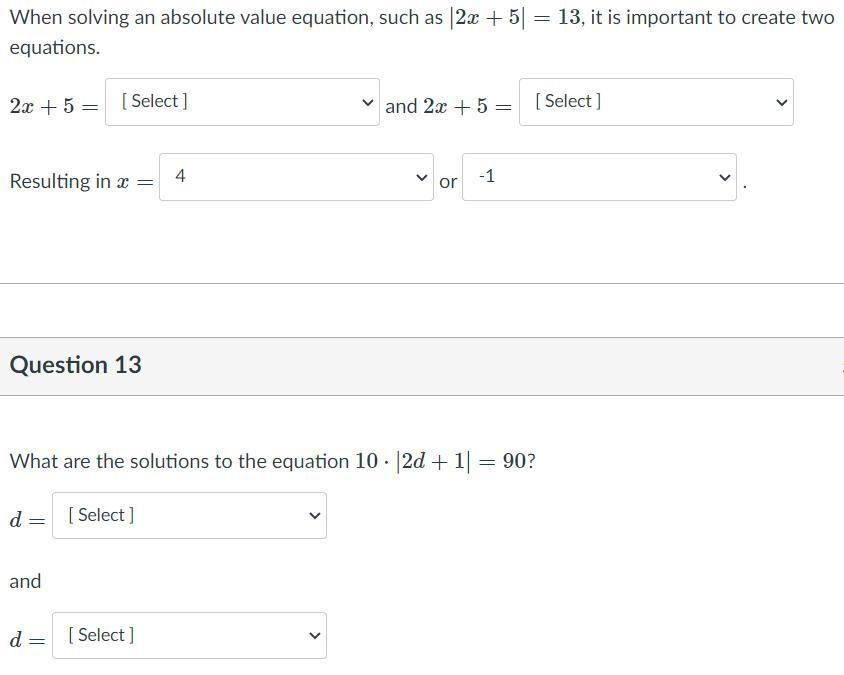Open the x dropdown currently showing 4
This screenshot has height=675, width=844.
click(295, 177)
